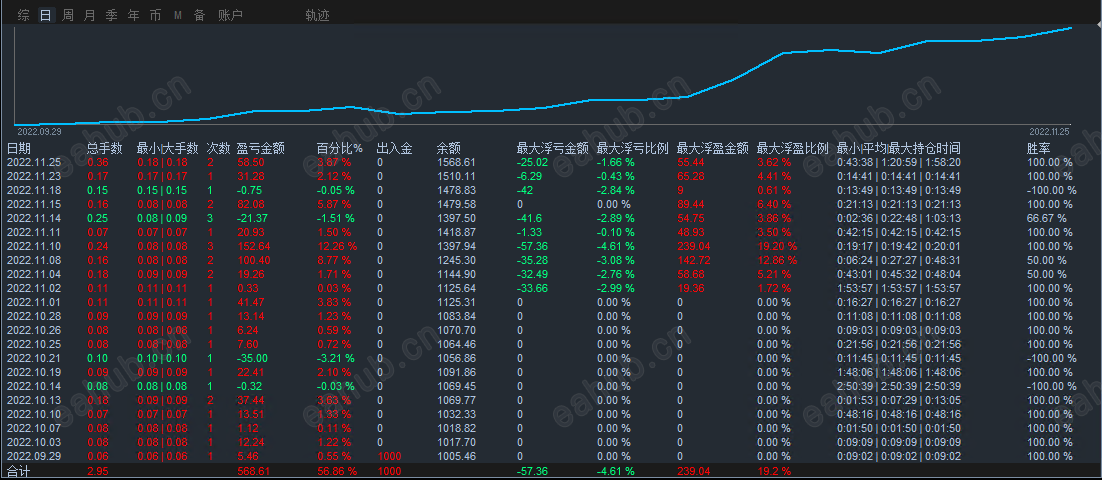Select the 2022.09.29 date cell
This screenshot has height=480, width=1102.
32,456
